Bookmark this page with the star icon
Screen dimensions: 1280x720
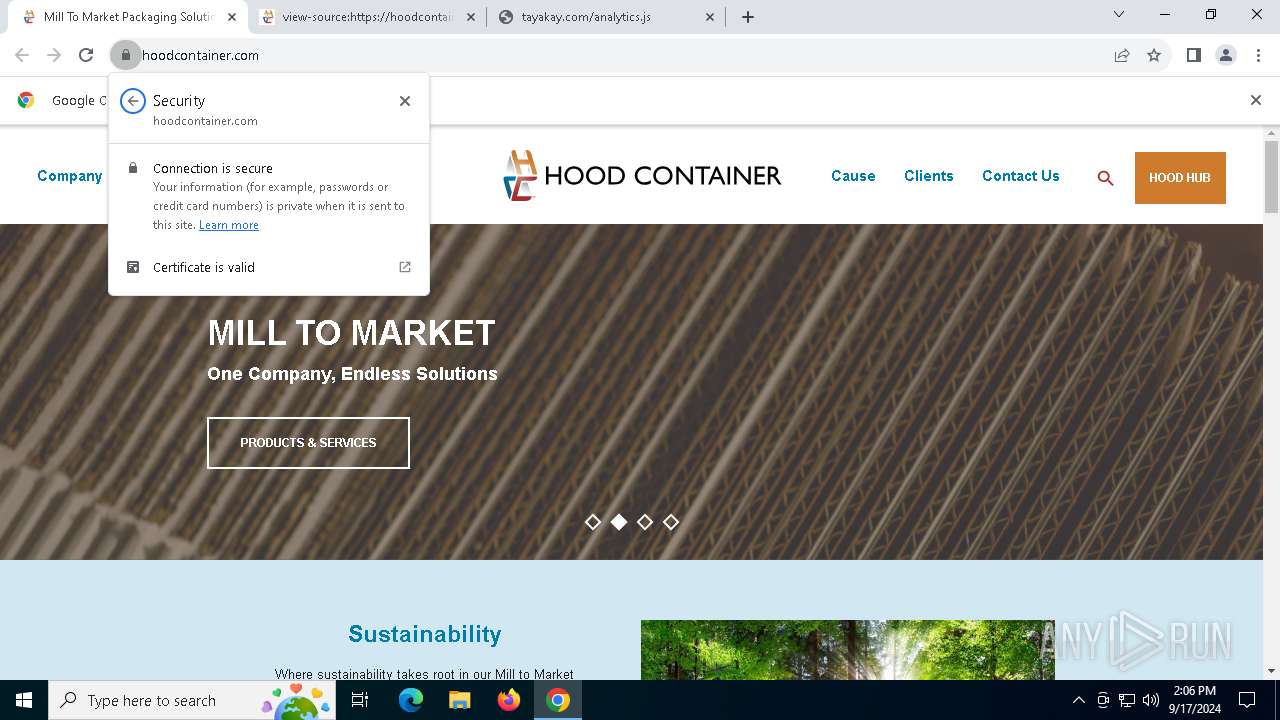[1154, 55]
